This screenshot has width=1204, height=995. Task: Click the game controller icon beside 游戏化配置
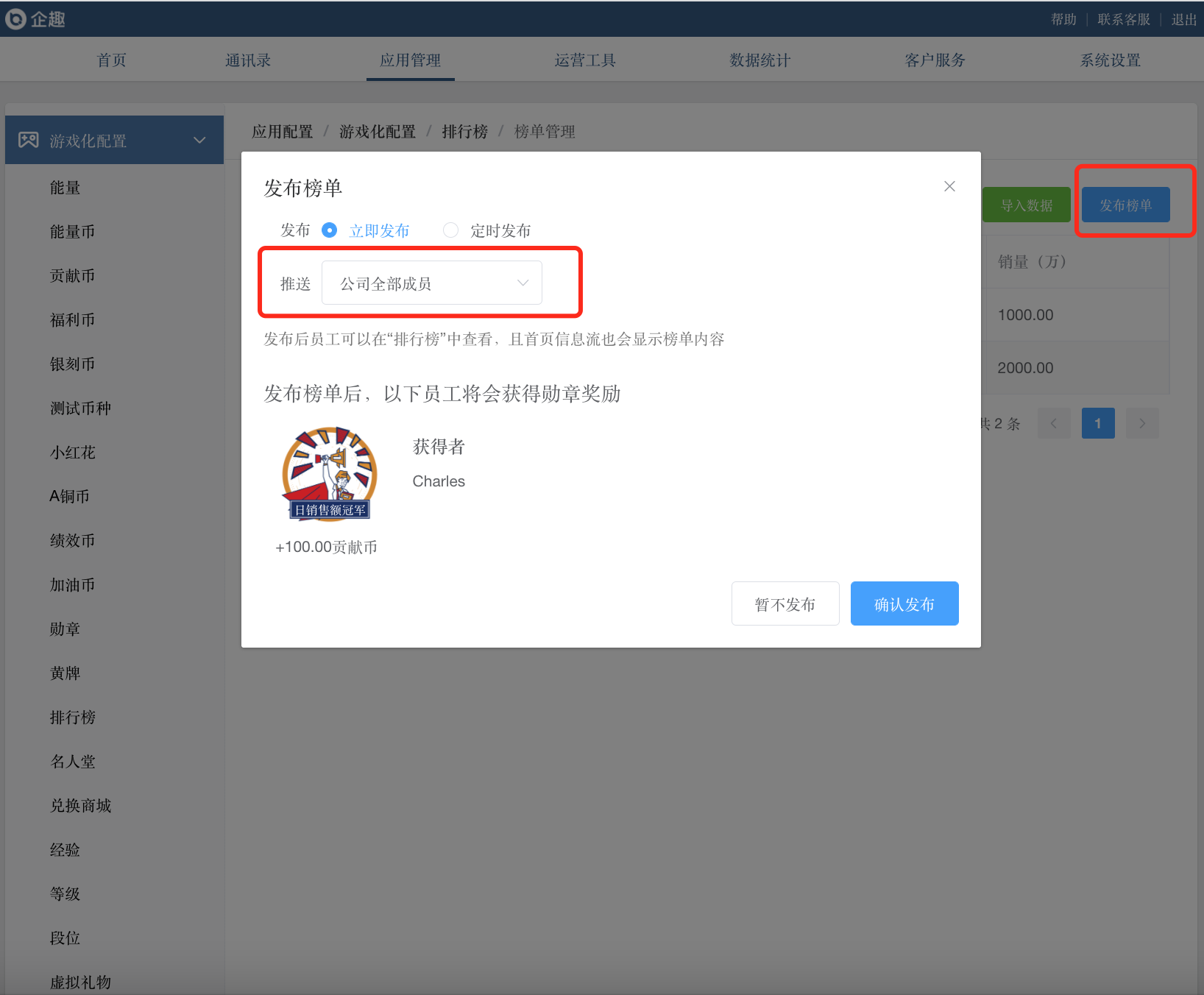(x=29, y=140)
